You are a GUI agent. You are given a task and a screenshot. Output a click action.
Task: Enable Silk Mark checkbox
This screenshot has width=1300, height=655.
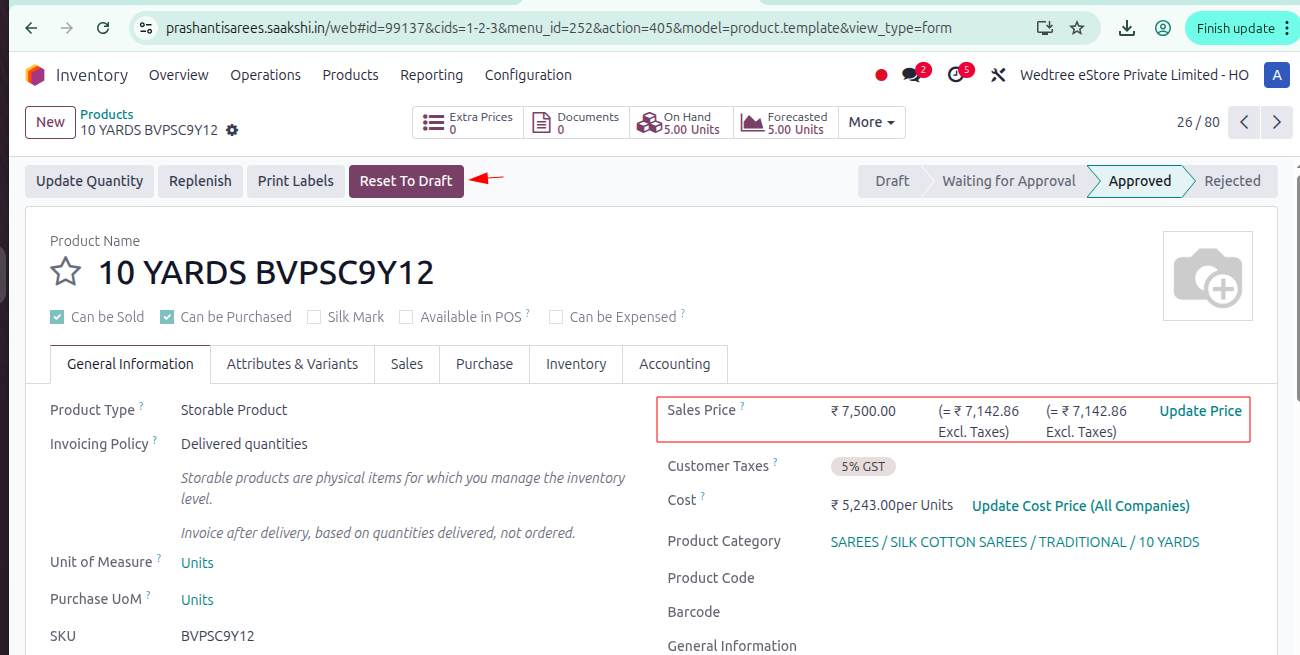pos(315,317)
